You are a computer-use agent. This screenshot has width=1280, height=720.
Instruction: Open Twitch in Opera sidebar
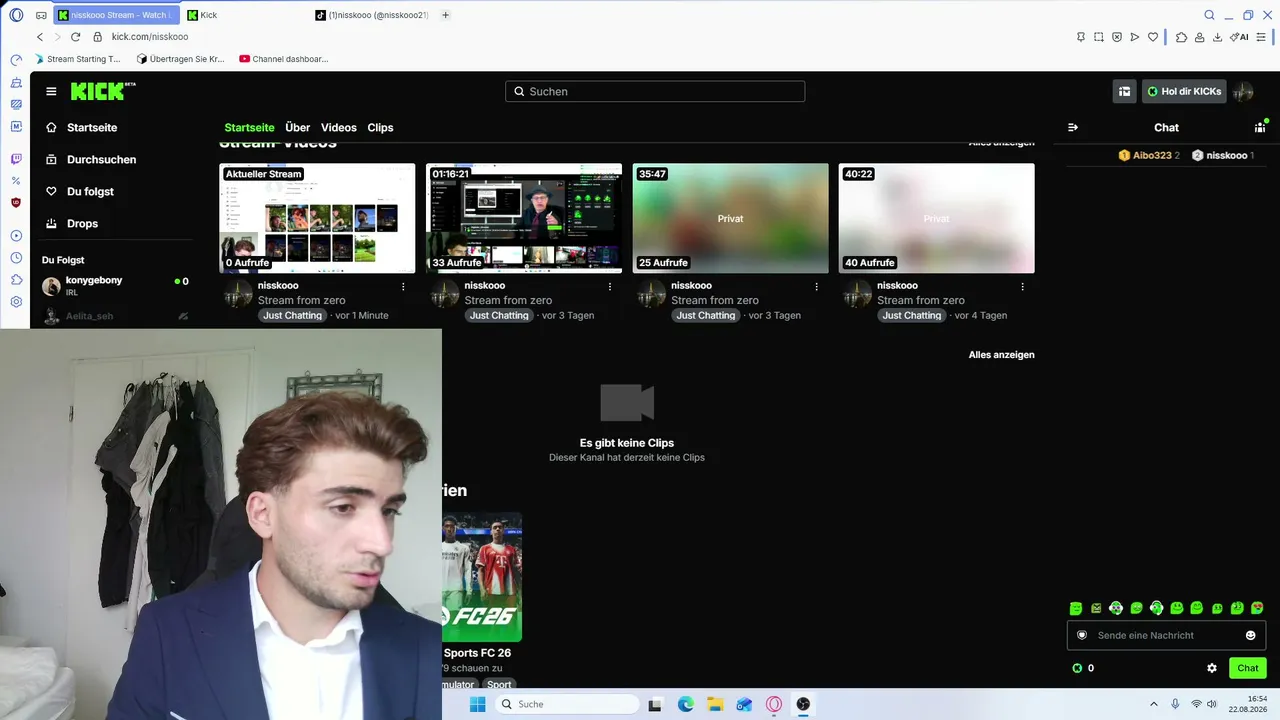16,159
